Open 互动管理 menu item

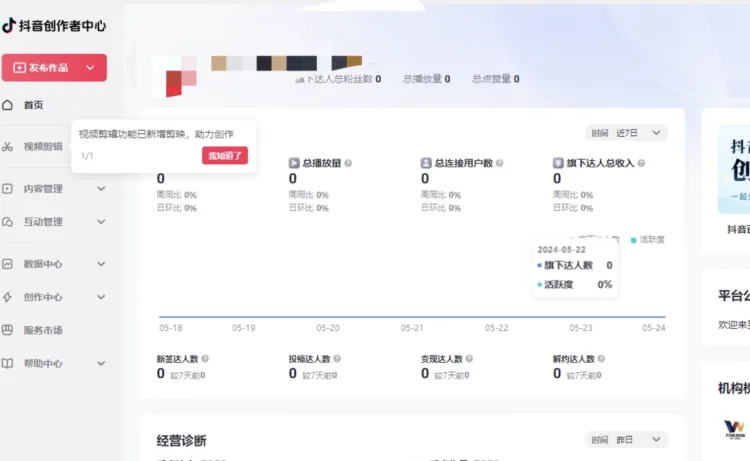(43, 222)
